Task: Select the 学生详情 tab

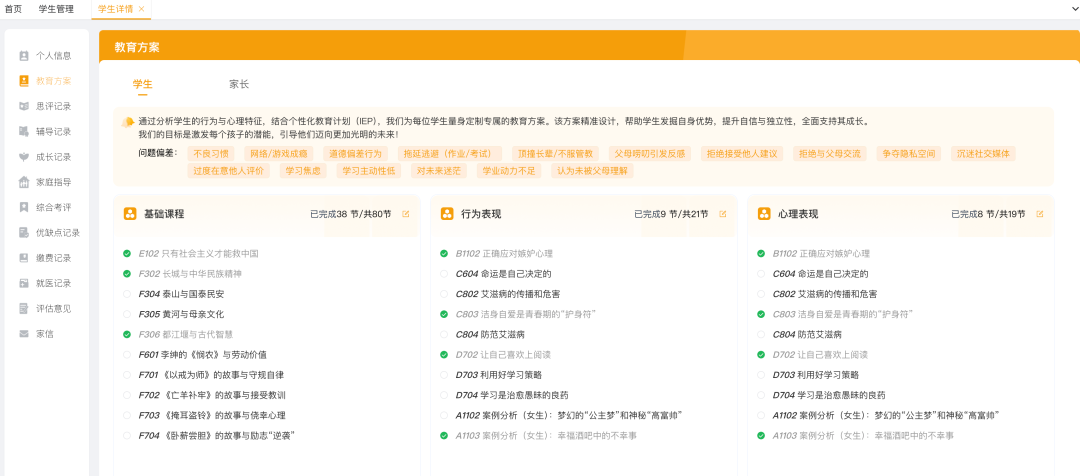Action: (116, 9)
